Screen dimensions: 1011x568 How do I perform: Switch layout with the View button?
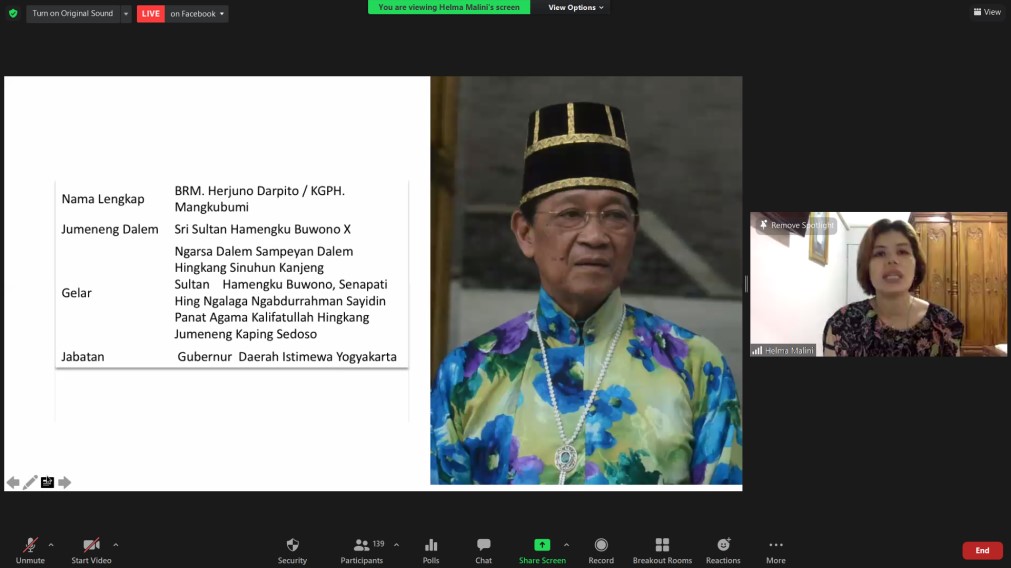tap(987, 12)
